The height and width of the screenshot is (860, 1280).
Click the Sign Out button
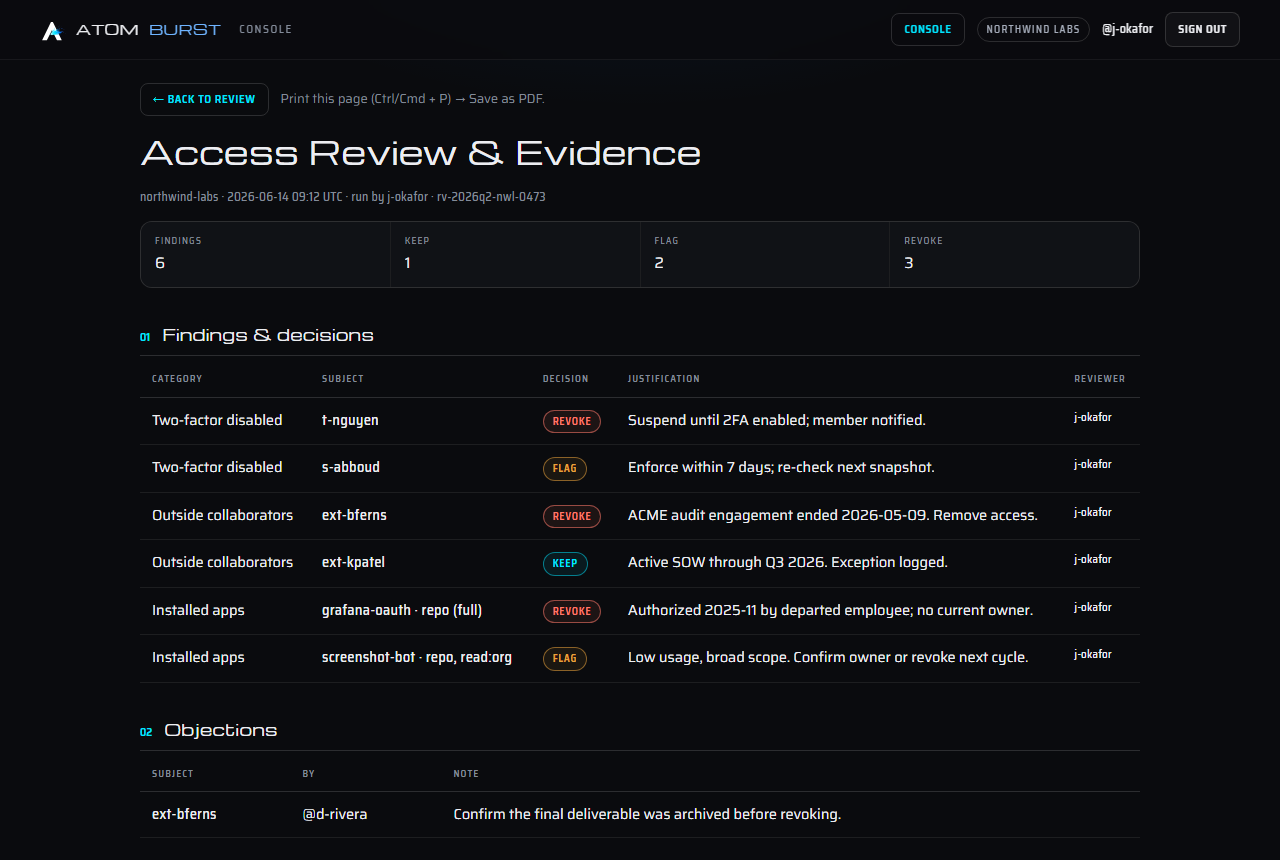[x=1202, y=29]
